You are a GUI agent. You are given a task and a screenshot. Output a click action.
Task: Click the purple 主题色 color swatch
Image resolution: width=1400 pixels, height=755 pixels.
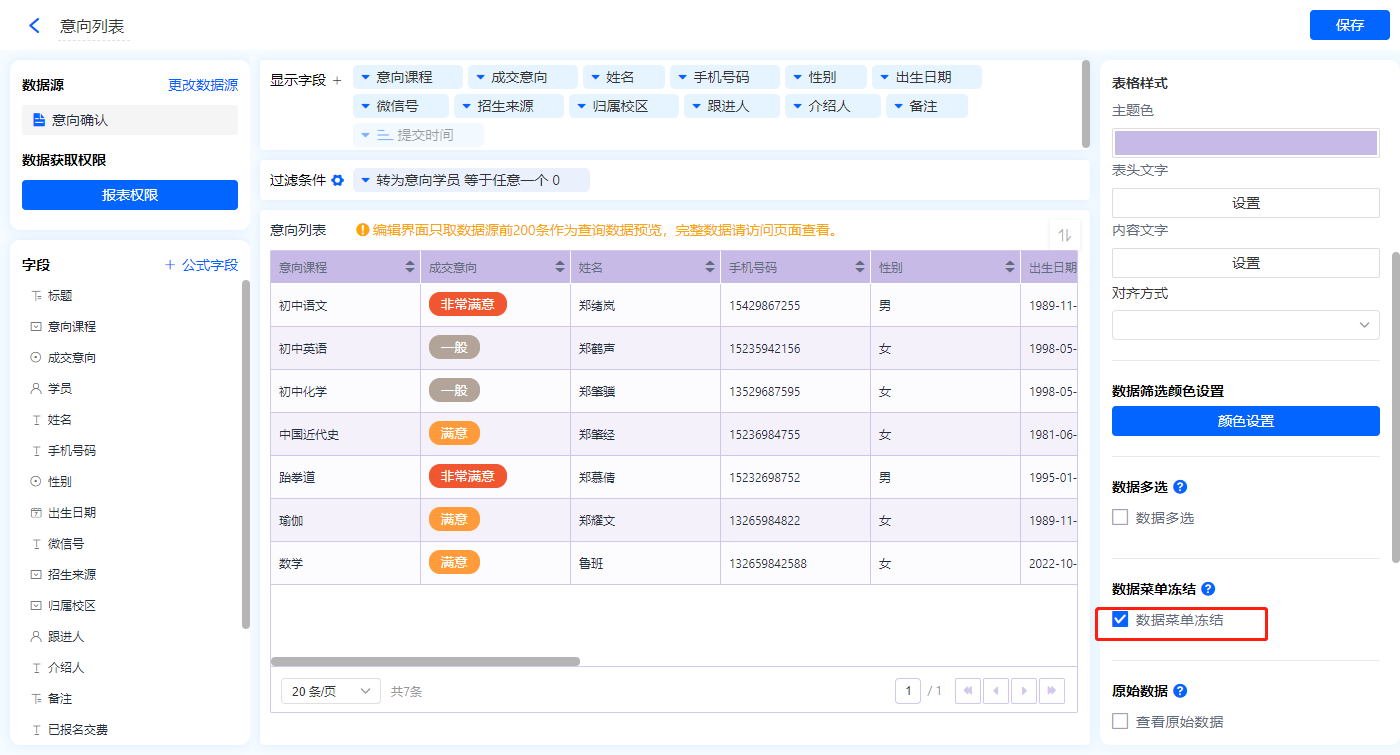[x=1245, y=142]
